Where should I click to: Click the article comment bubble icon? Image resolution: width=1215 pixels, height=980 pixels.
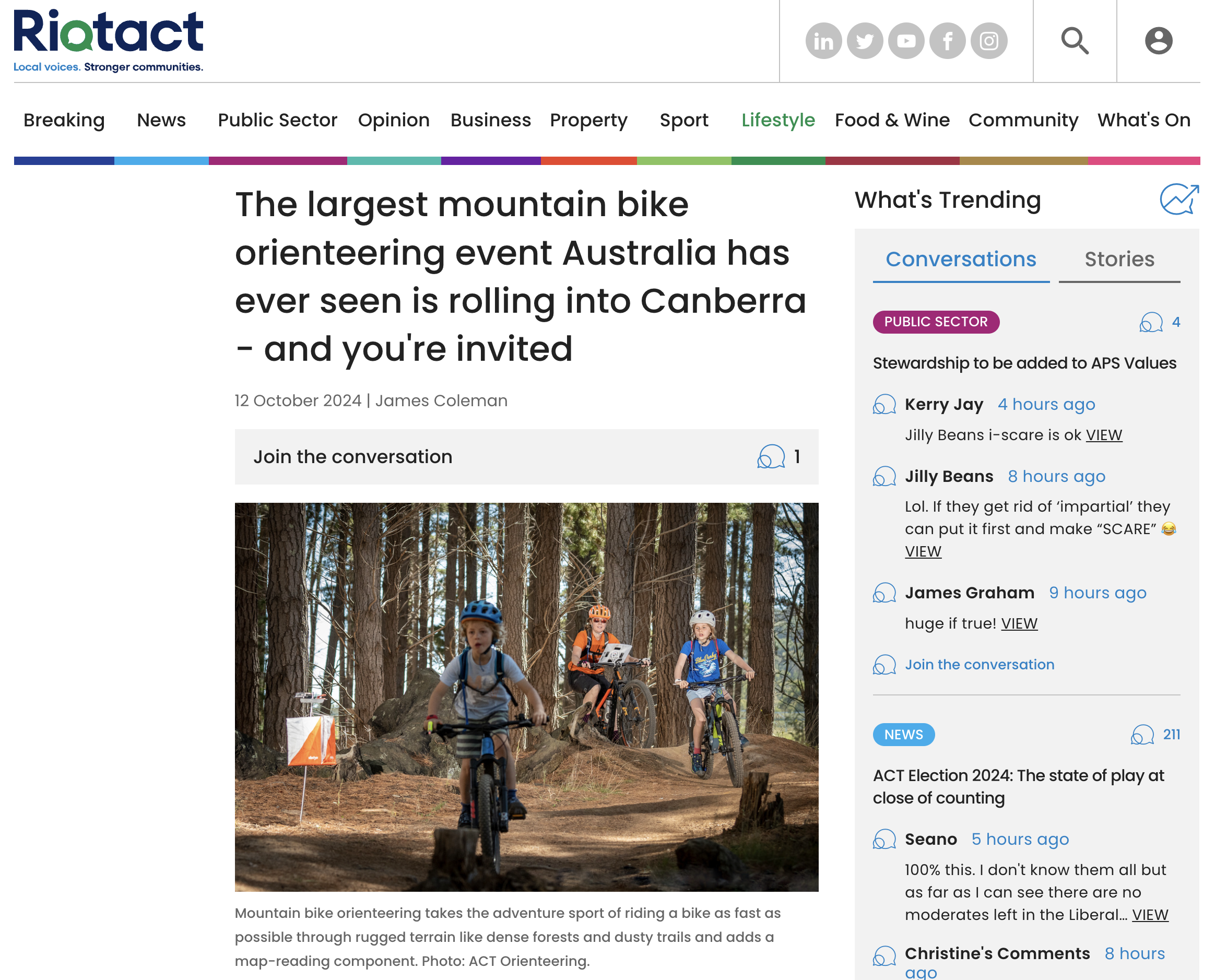(x=771, y=457)
